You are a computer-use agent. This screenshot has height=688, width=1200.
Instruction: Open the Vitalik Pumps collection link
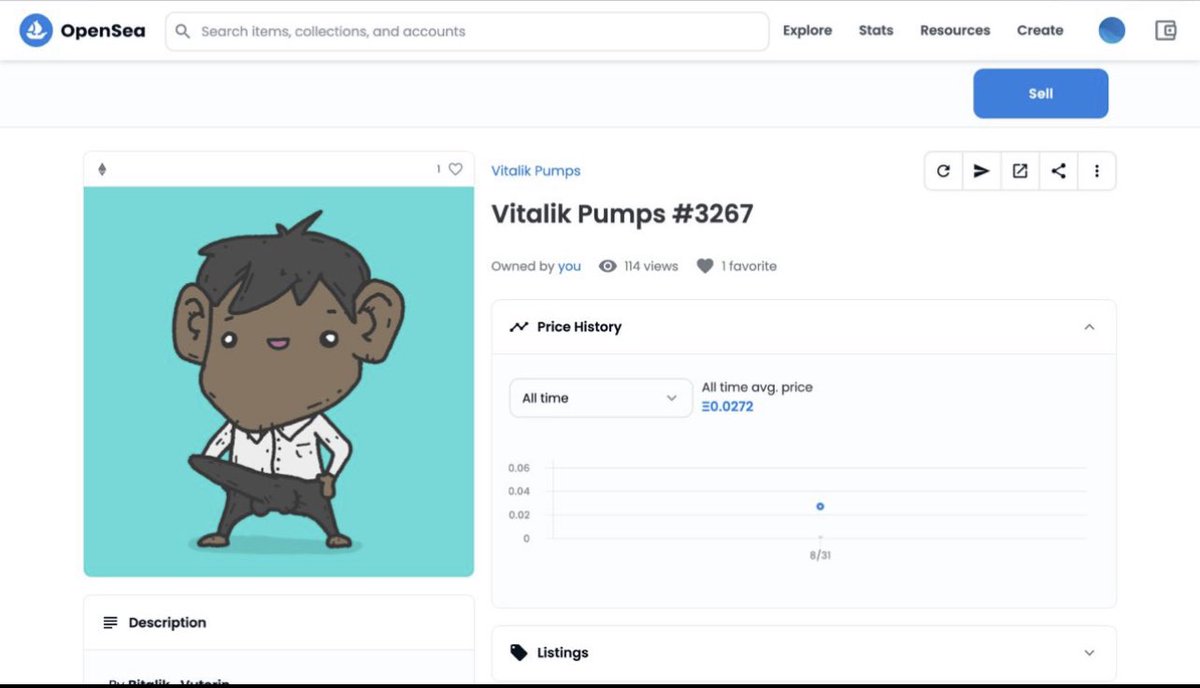(536, 170)
